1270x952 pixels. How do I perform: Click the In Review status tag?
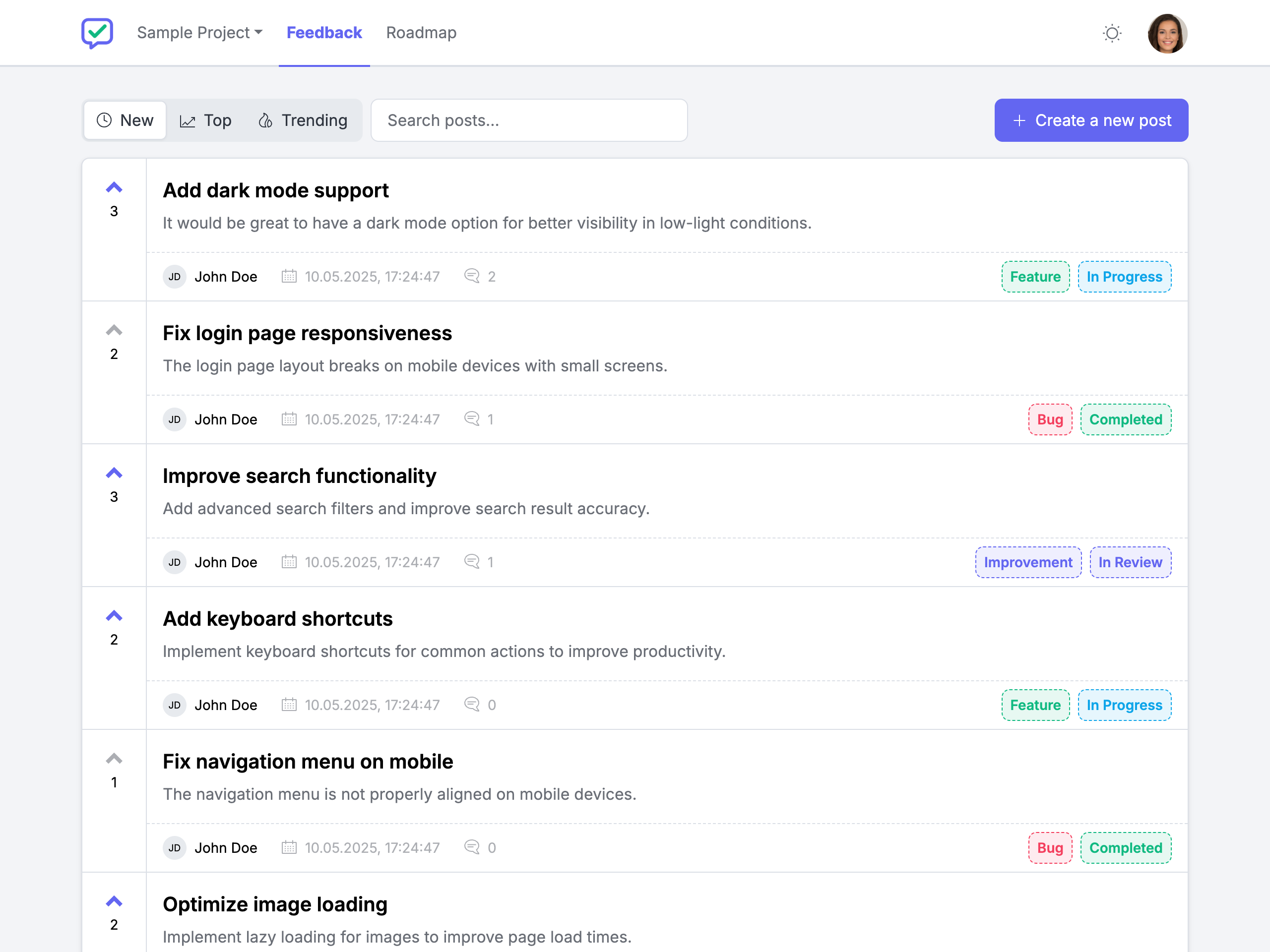(x=1130, y=562)
